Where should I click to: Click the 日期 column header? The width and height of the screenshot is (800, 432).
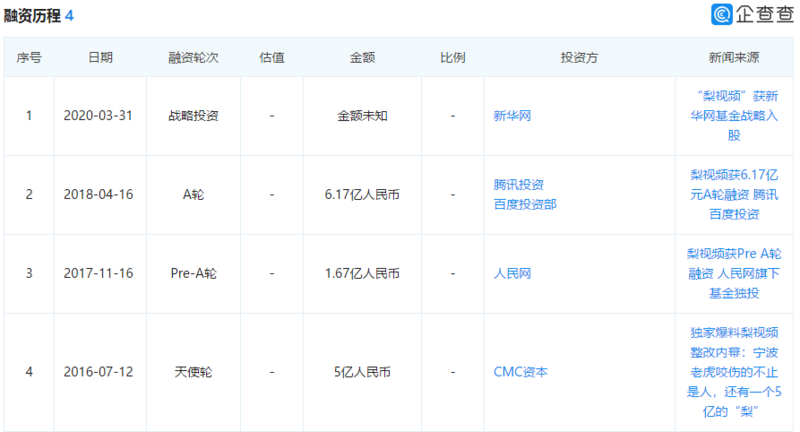pos(100,57)
